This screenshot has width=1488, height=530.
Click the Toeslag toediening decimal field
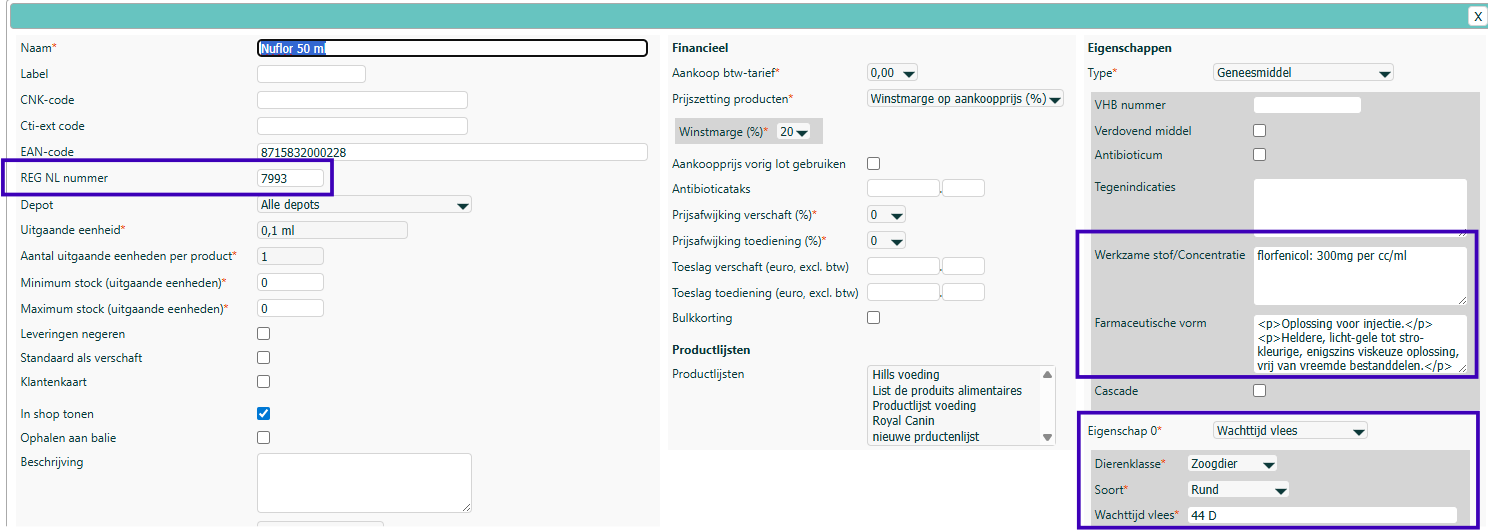click(964, 292)
